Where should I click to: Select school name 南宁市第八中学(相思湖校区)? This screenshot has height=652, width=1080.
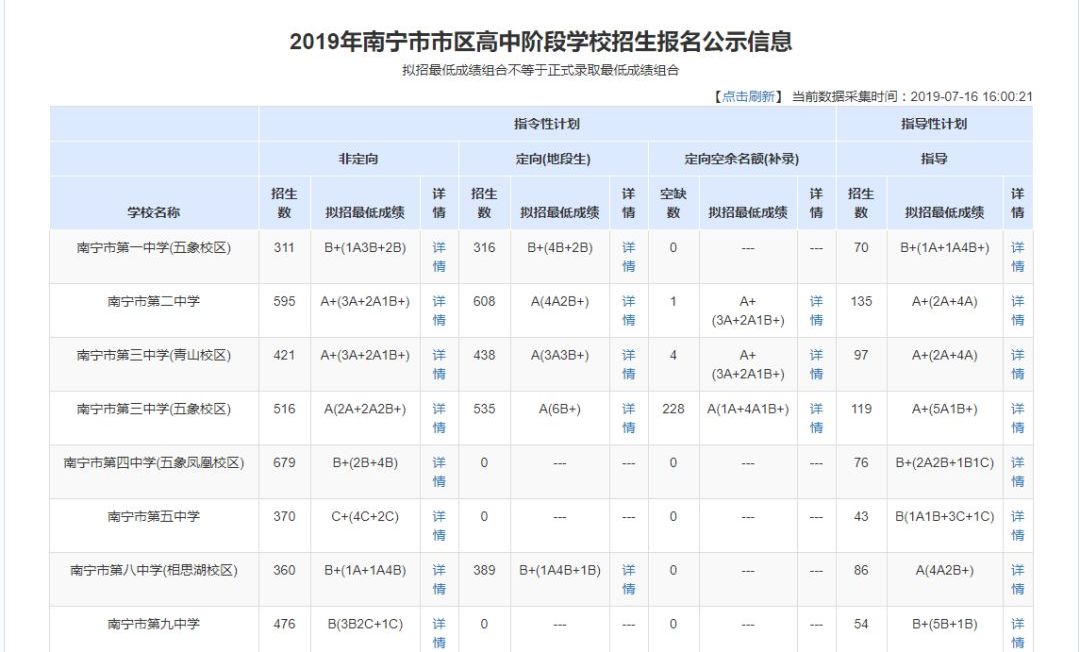pyautogui.click(x=154, y=570)
